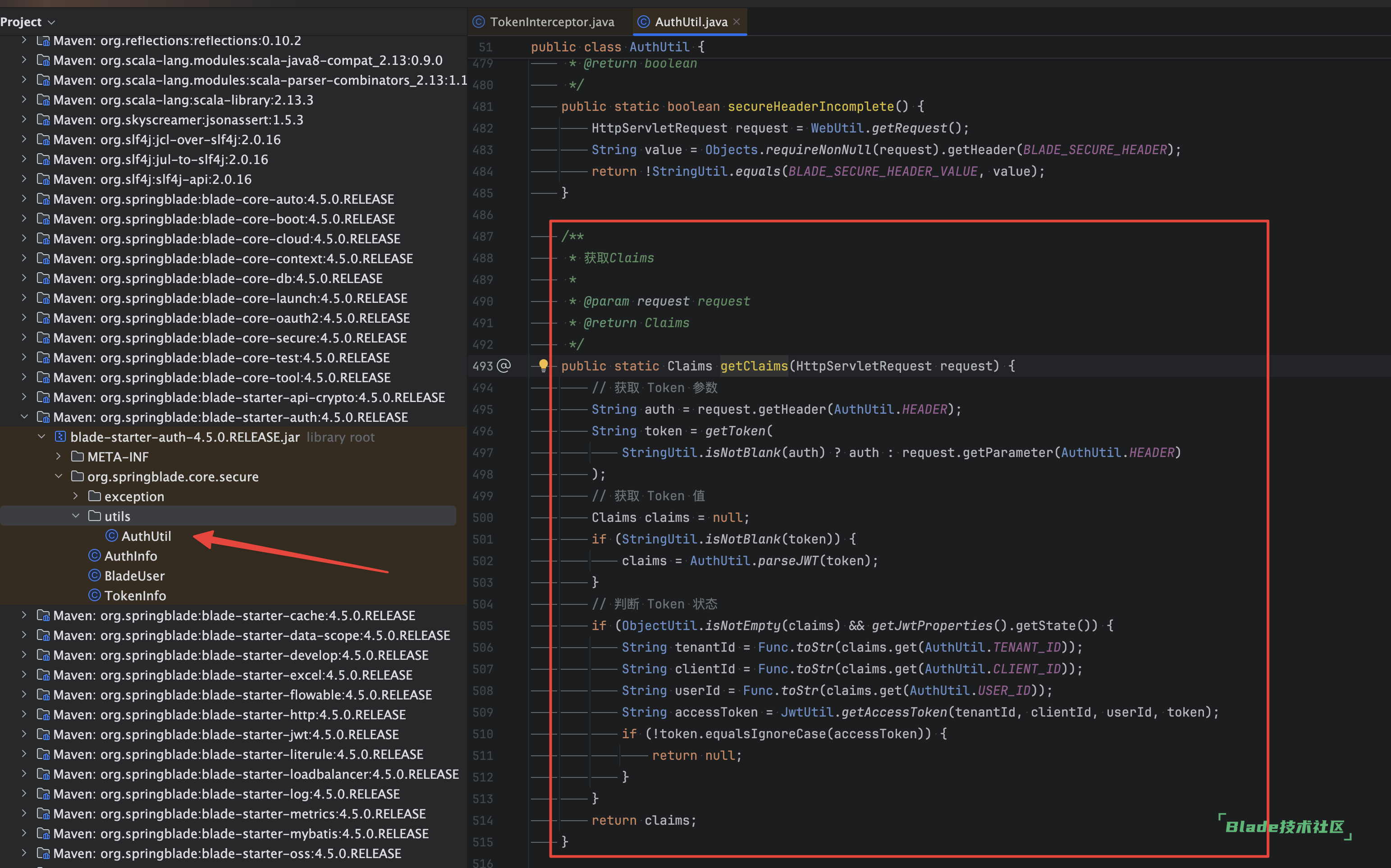
Task: Click the AuthUtil class icon in the tree
Action: pyautogui.click(x=112, y=535)
